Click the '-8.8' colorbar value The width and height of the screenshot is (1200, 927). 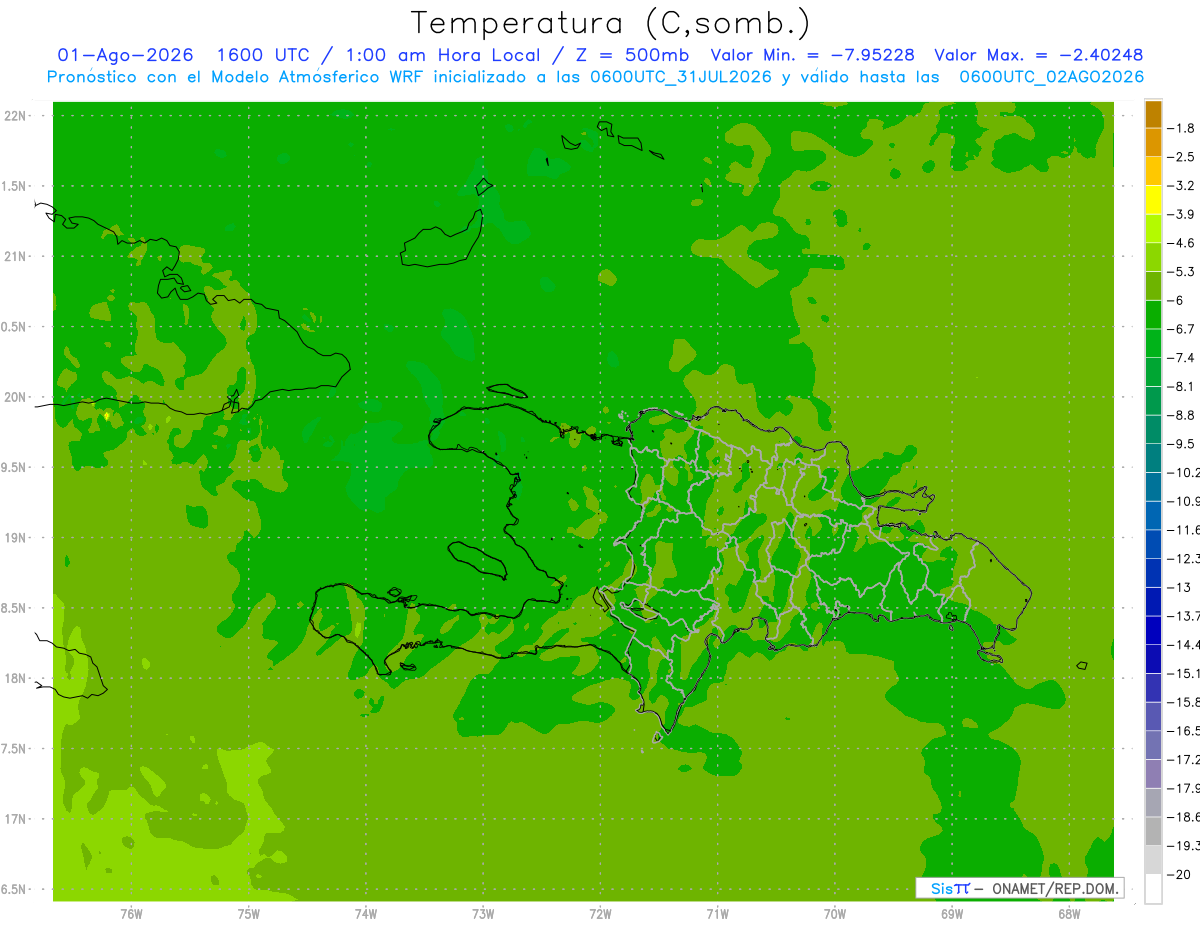(x=1182, y=415)
